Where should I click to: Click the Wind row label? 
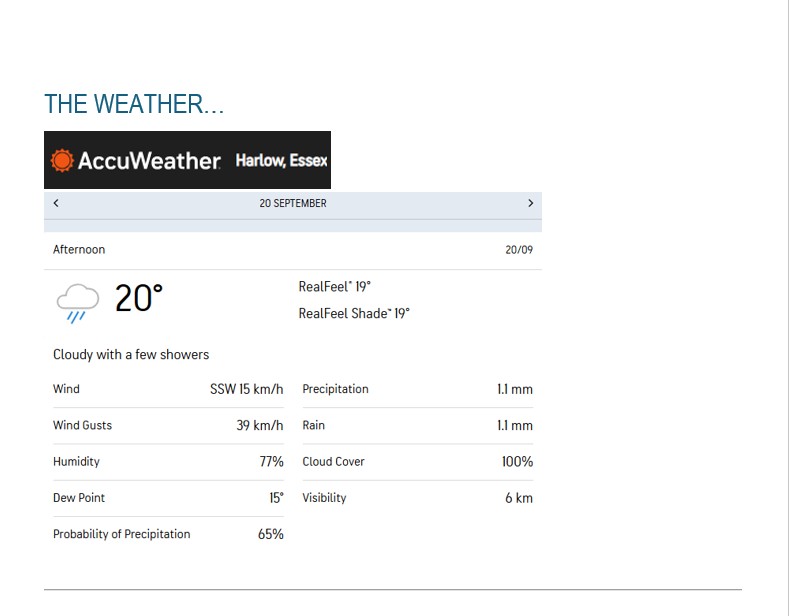tap(66, 389)
